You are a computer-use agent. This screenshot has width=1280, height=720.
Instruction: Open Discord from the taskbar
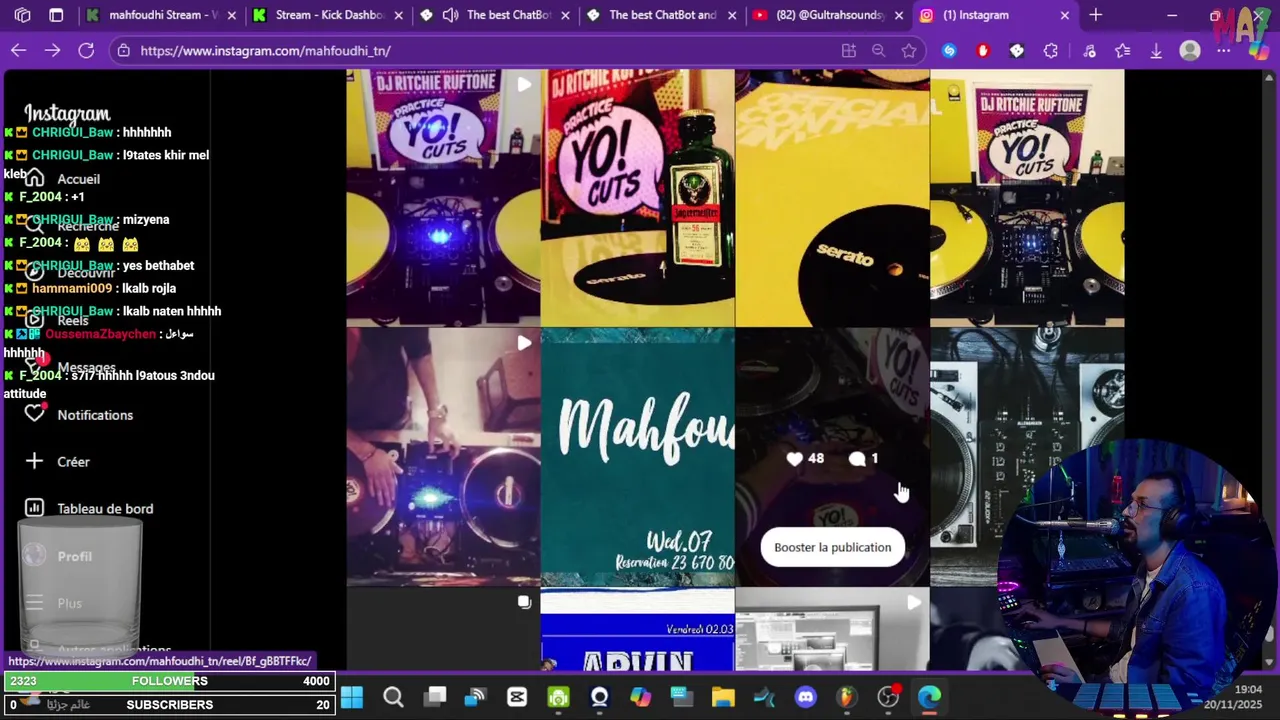coord(806,697)
